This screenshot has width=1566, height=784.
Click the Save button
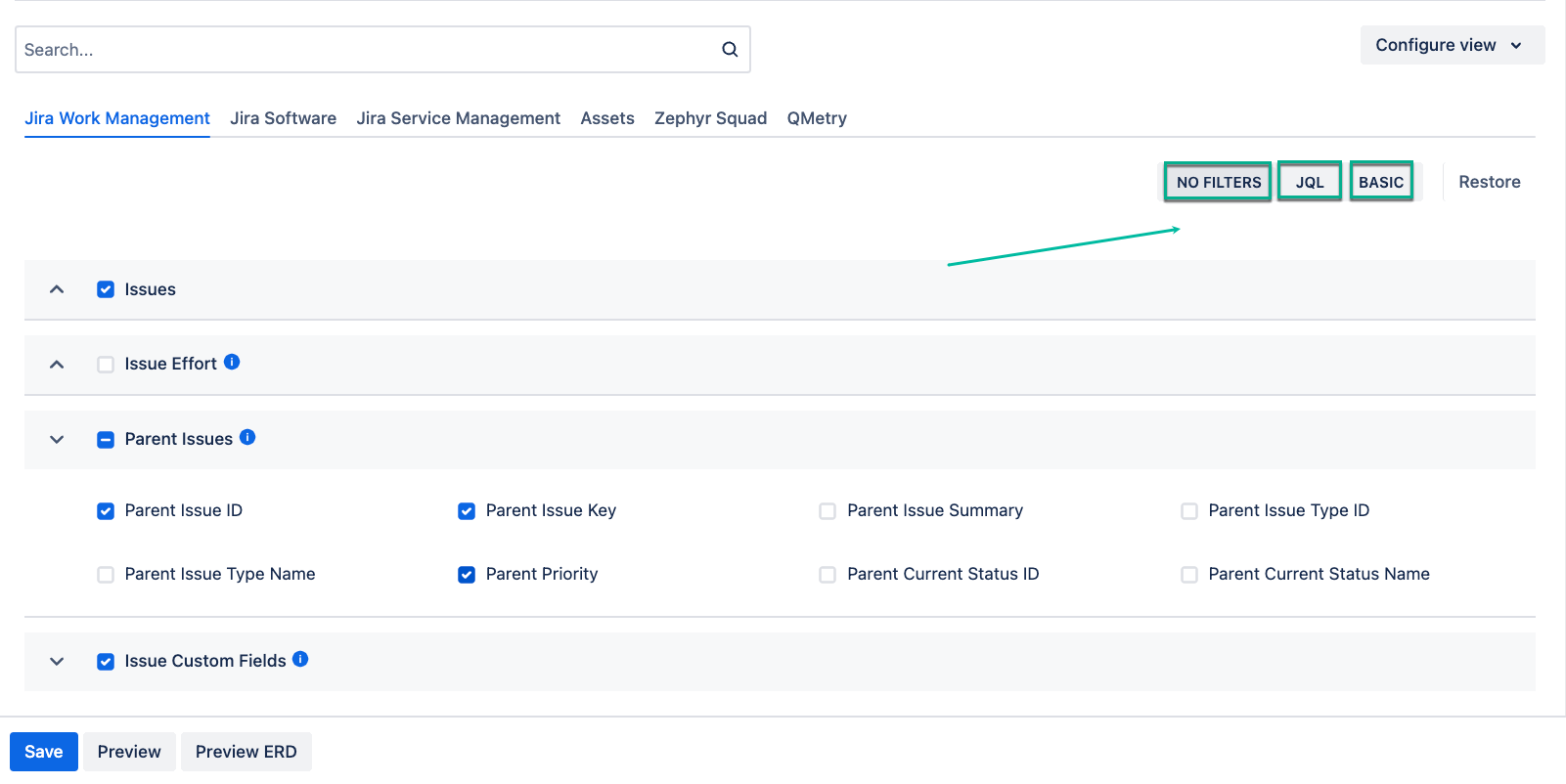(x=44, y=752)
